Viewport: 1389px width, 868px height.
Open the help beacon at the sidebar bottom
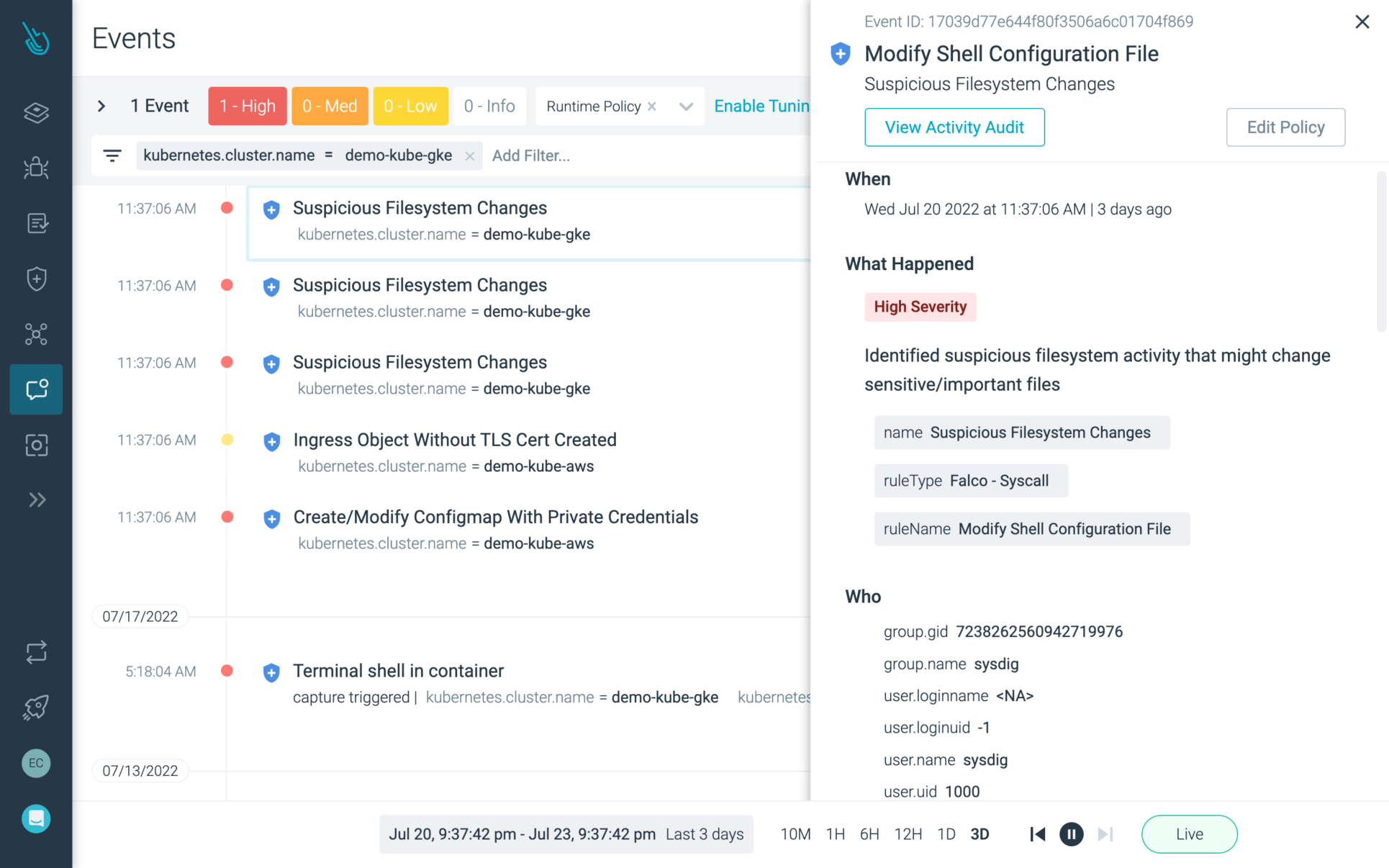point(36,818)
